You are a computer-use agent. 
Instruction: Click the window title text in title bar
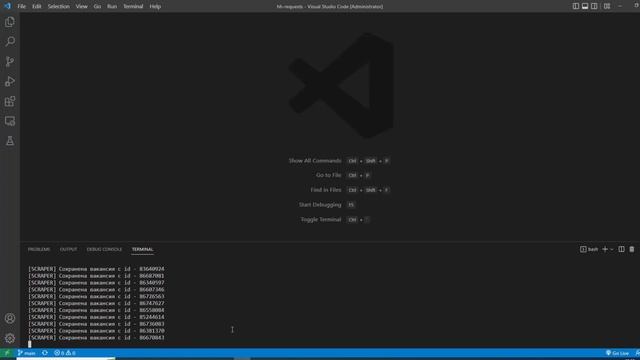click(330, 6)
